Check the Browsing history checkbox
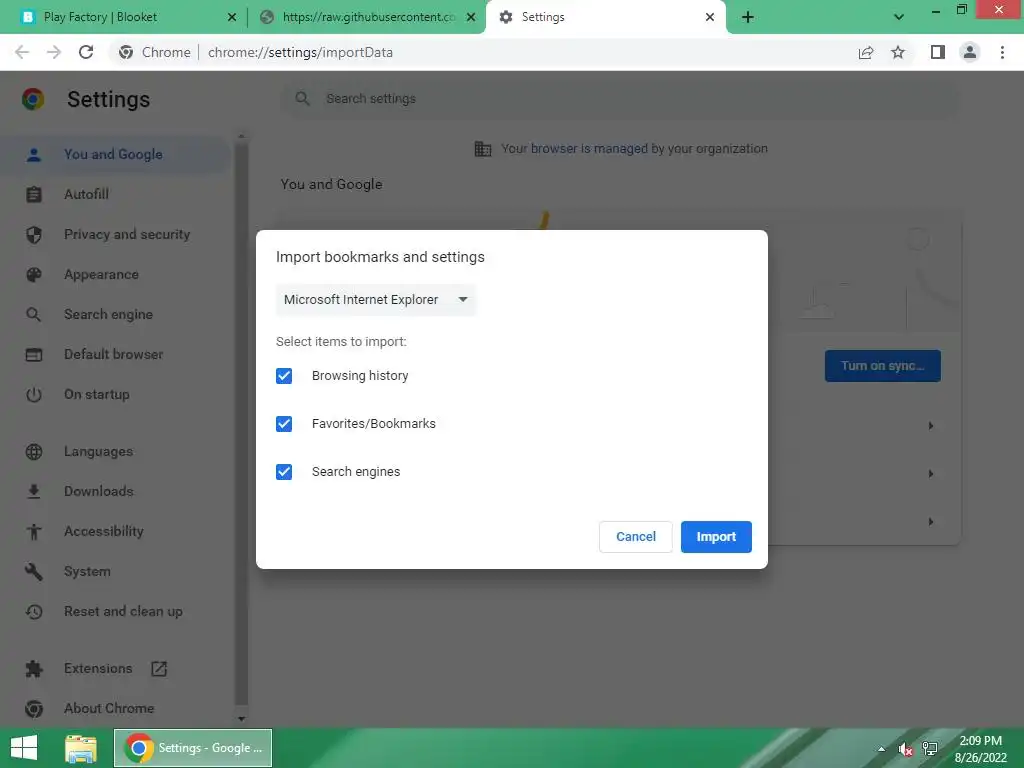This screenshot has height=768, width=1024. point(283,376)
